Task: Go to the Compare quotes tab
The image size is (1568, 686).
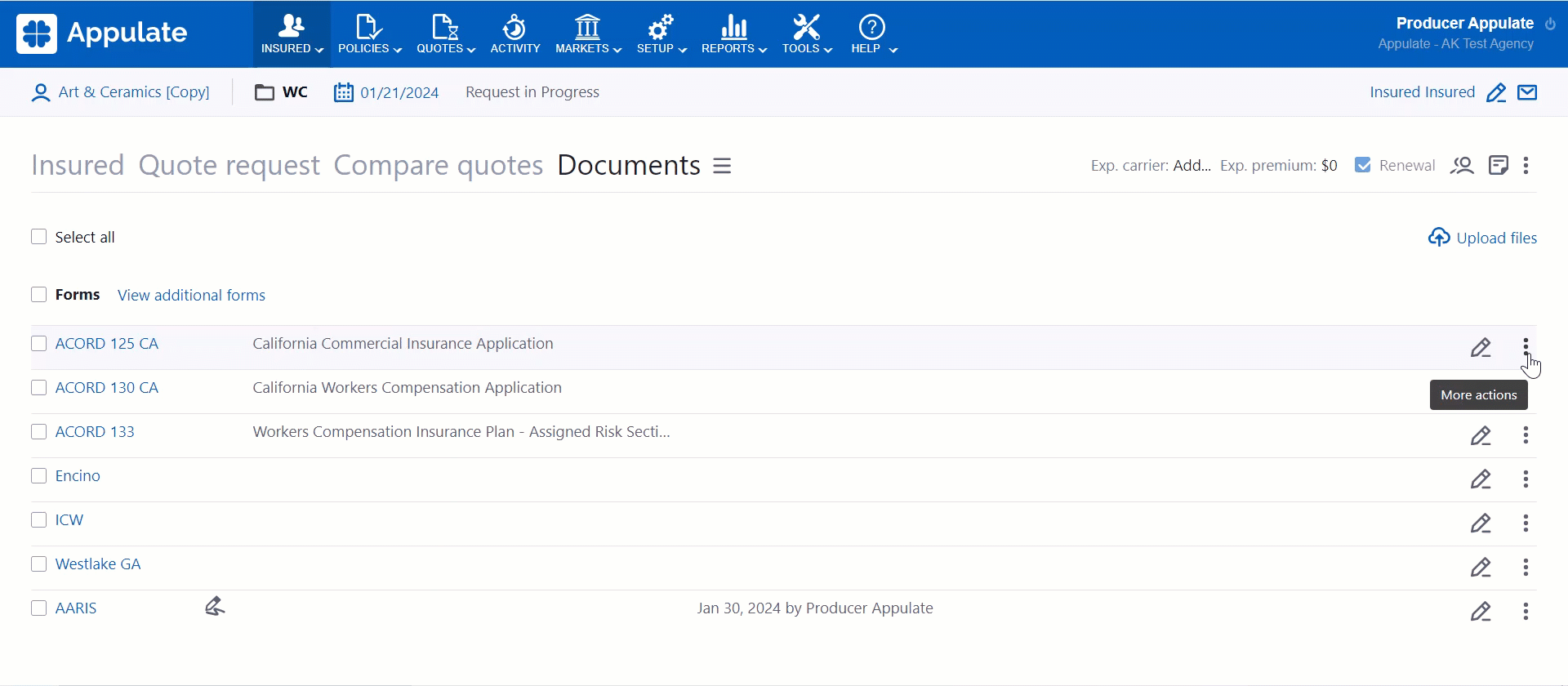Action: [x=438, y=166]
